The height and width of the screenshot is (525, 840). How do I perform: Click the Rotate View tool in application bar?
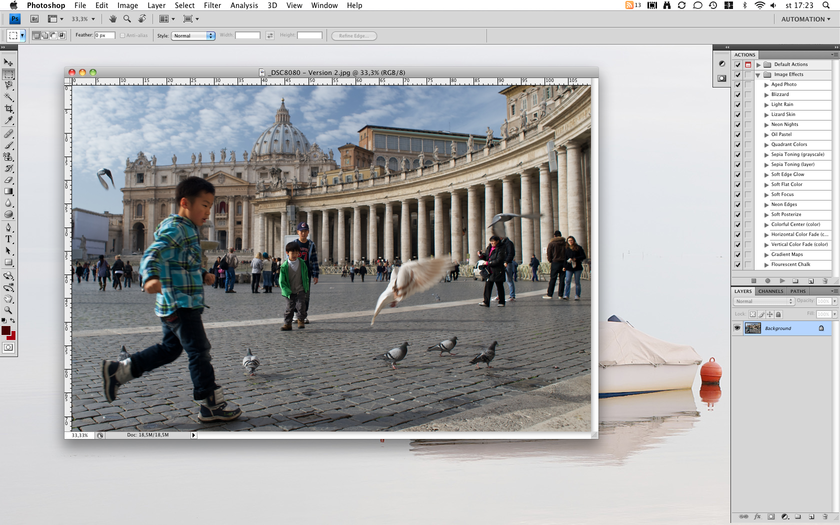pos(142,19)
